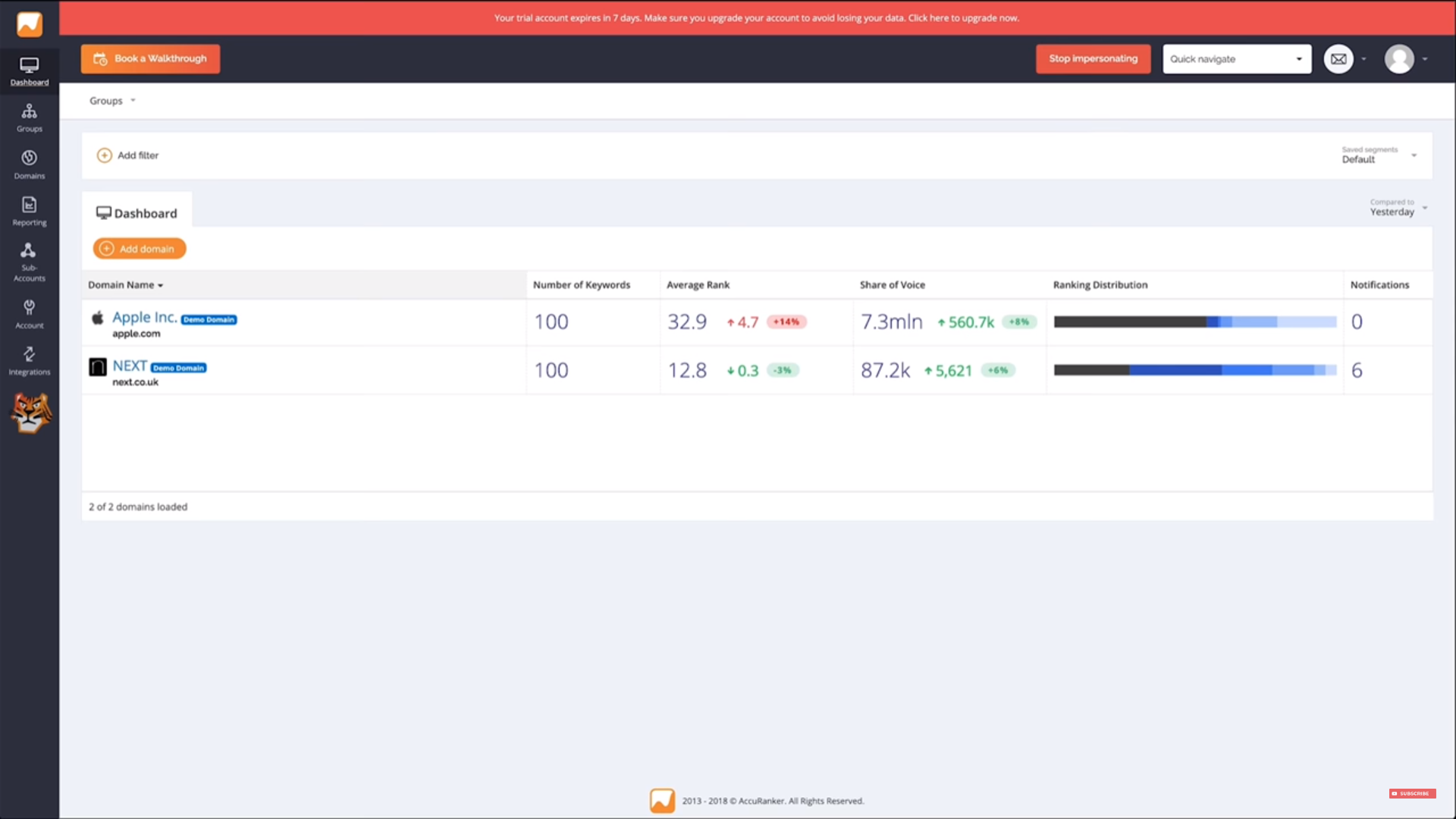The width and height of the screenshot is (1456, 819).
Task: Click the user avatar icon
Action: tap(1399, 59)
